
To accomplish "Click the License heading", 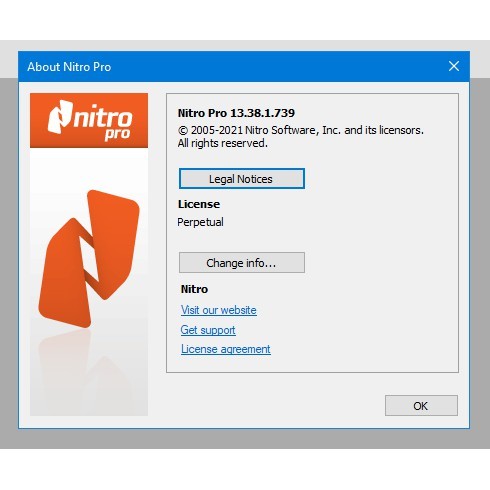I will point(199,204).
